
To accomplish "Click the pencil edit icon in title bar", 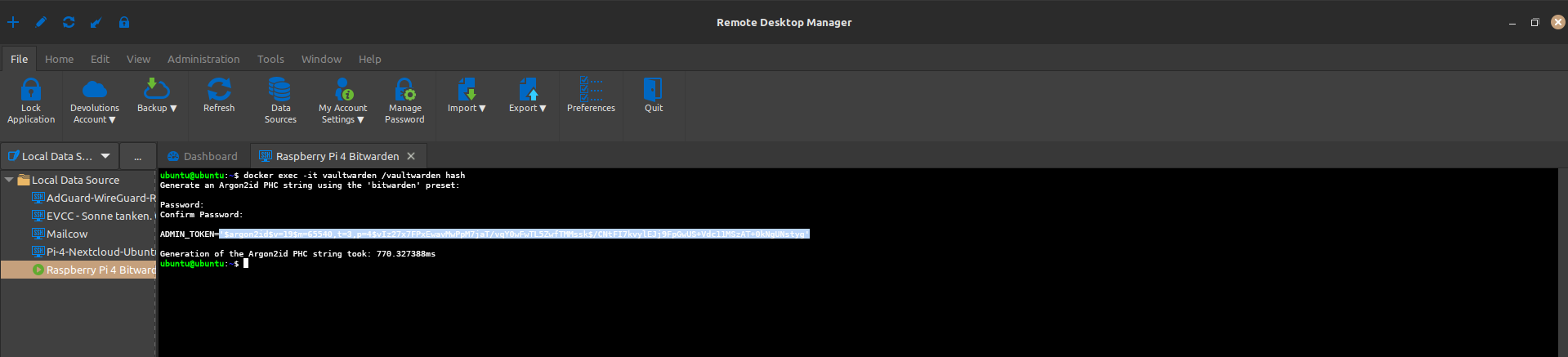I will 41,22.
